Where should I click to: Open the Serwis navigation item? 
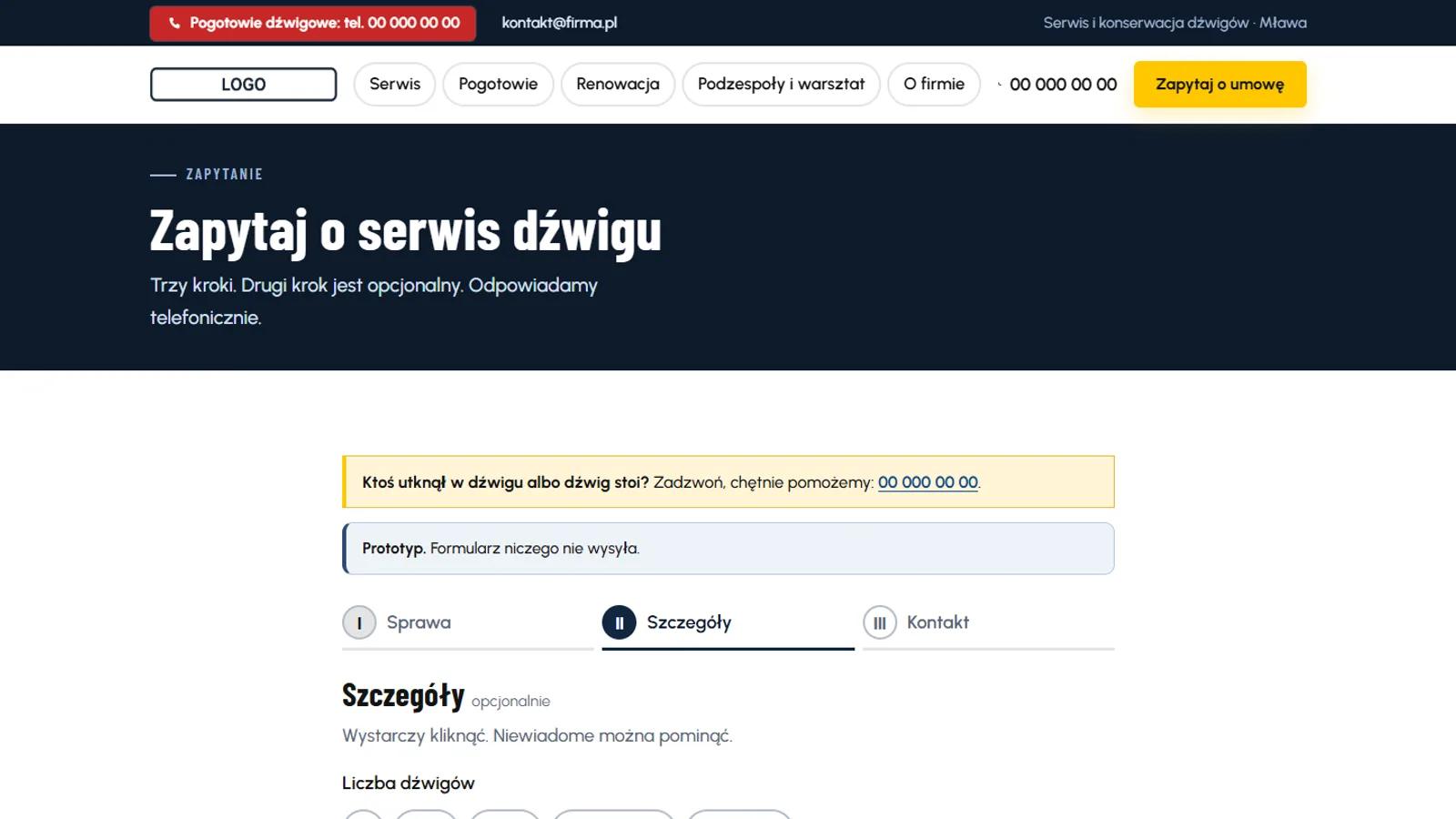(x=395, y=85)
